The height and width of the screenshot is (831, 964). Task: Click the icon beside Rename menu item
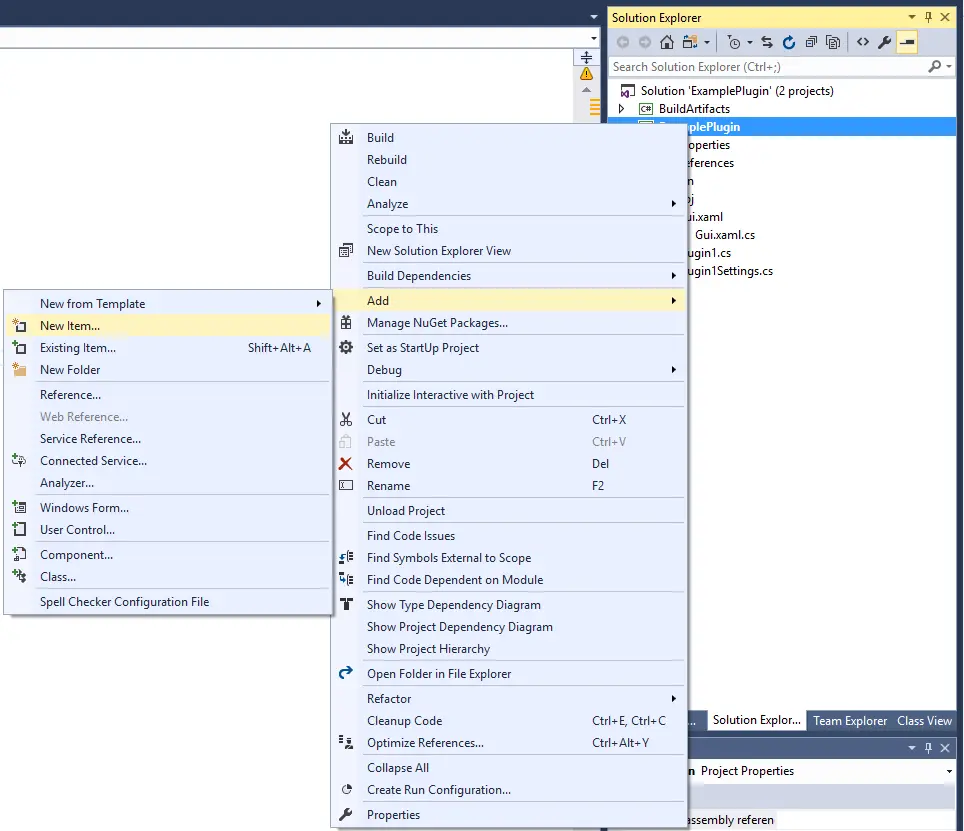pyautogui.click(x=346, y=486)
